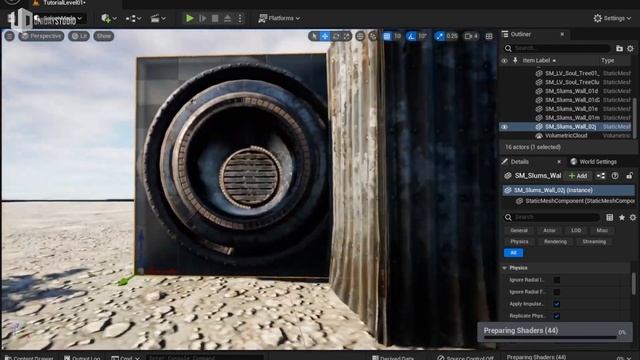
Task: Adjust camera speed 4 setting
Action: tap(471, 36)
